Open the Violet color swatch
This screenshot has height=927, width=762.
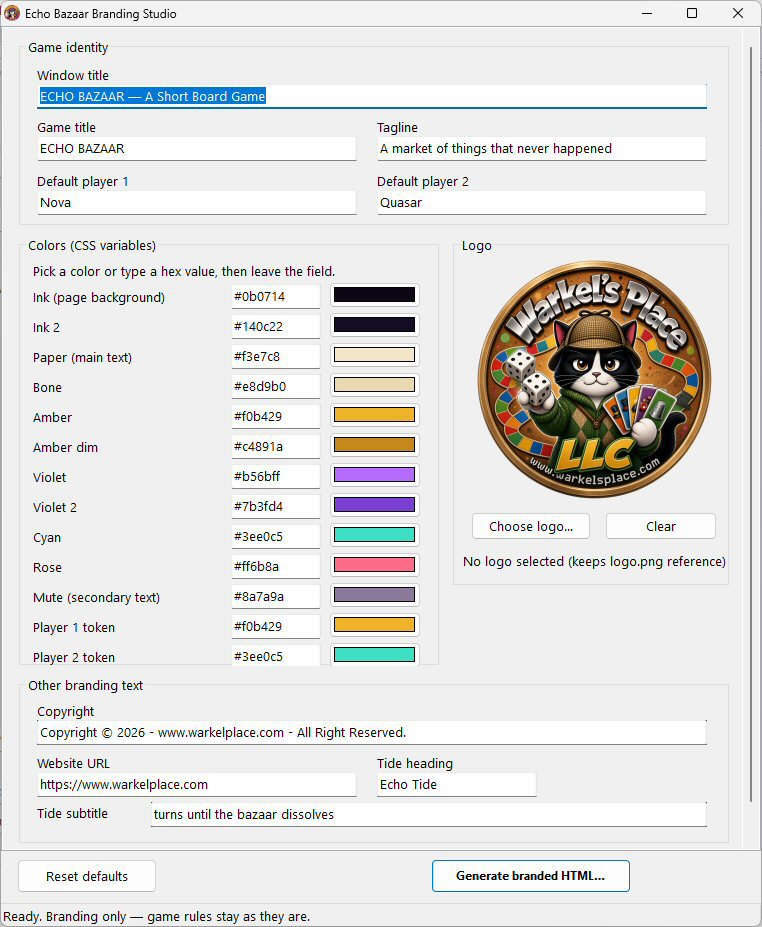[374, 475]
